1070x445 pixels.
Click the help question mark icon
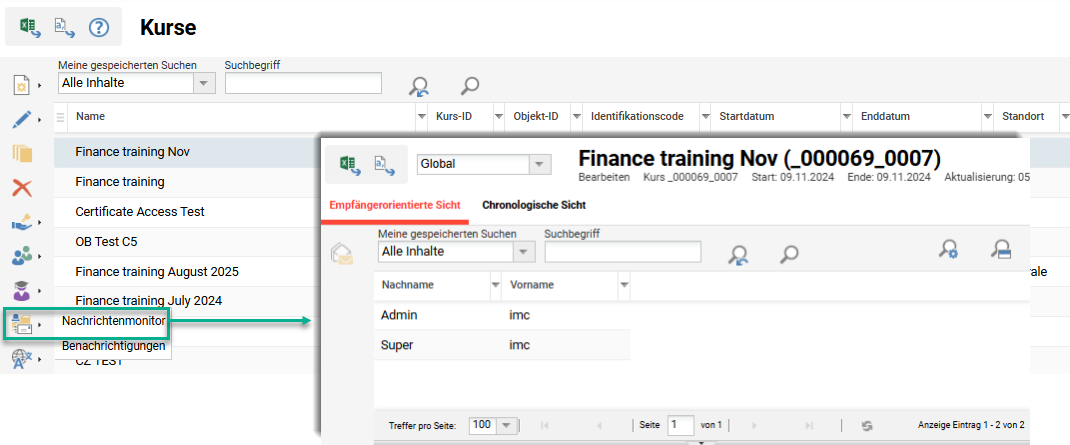coord(98,28)
